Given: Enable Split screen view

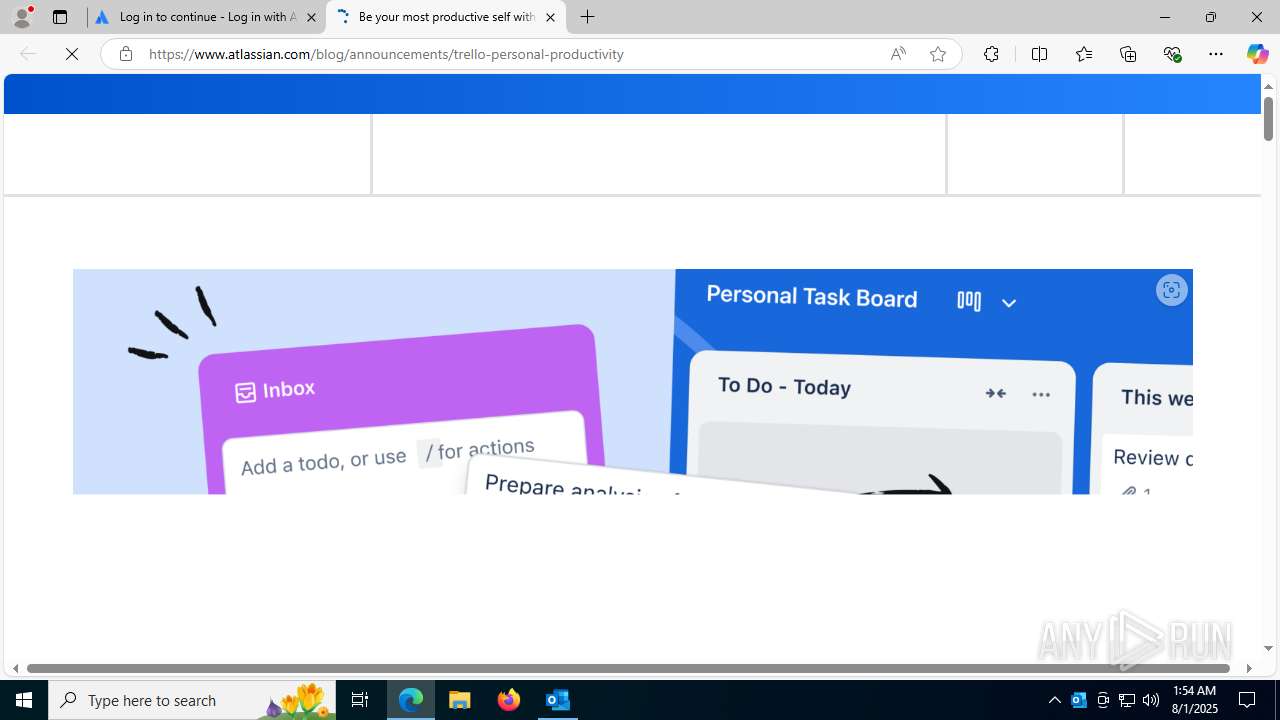Looking at the screenshot, I should [1039, 54].
